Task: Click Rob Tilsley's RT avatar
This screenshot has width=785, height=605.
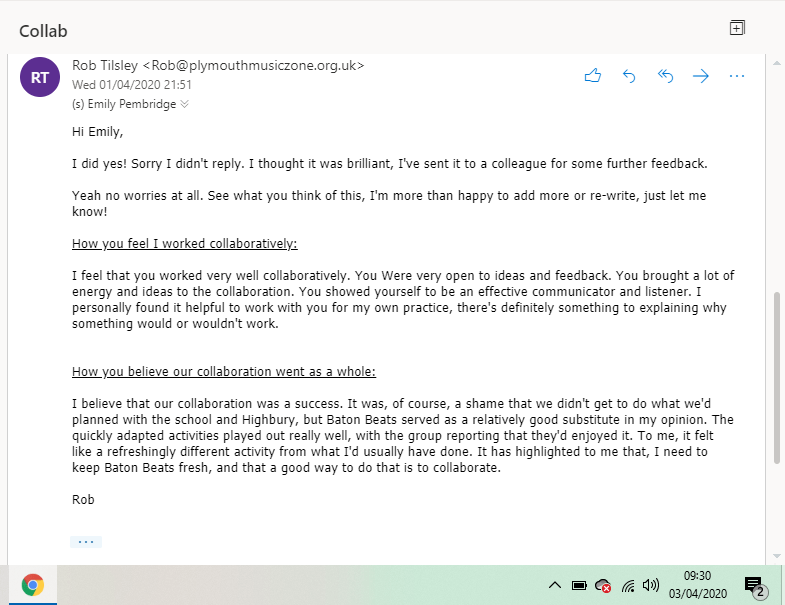Action: [40, 77]
